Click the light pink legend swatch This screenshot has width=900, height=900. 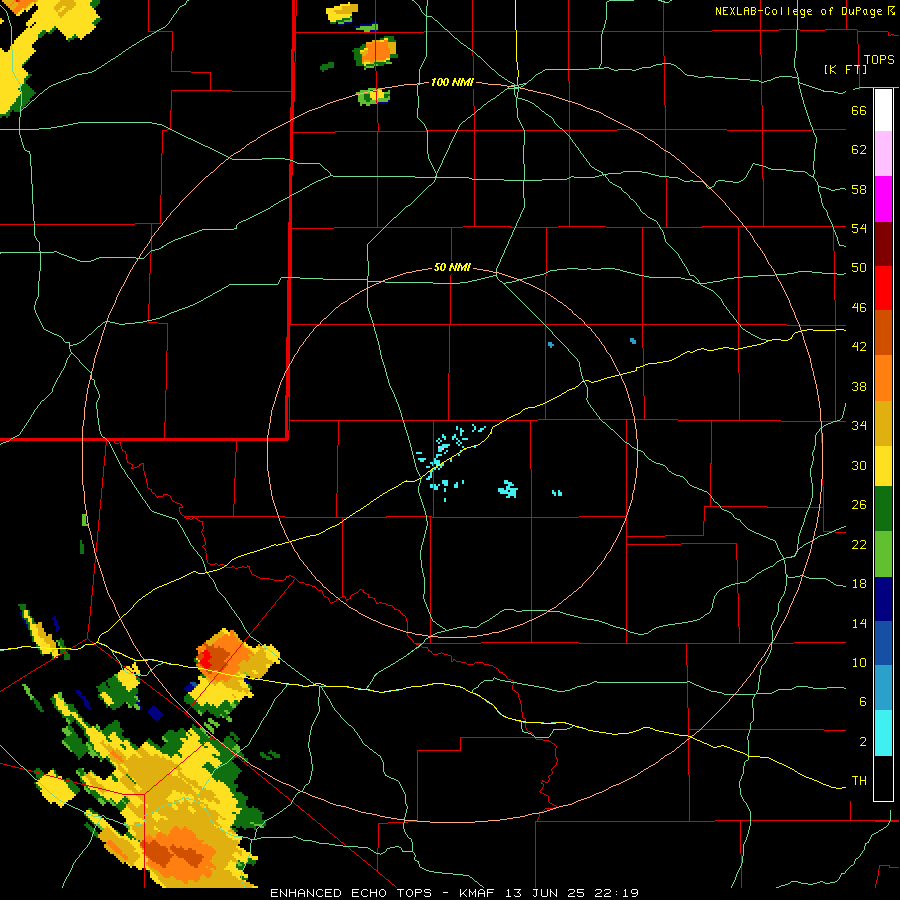tap(883, 154)
